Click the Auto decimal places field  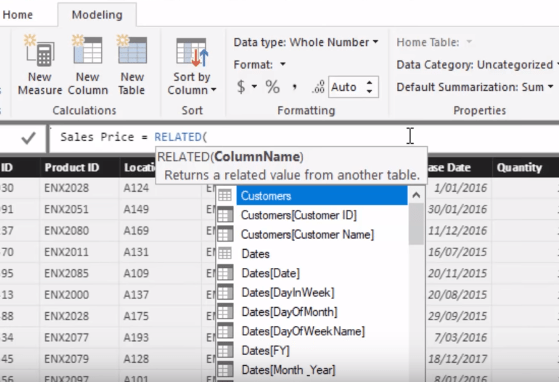[x=346, y=87]
